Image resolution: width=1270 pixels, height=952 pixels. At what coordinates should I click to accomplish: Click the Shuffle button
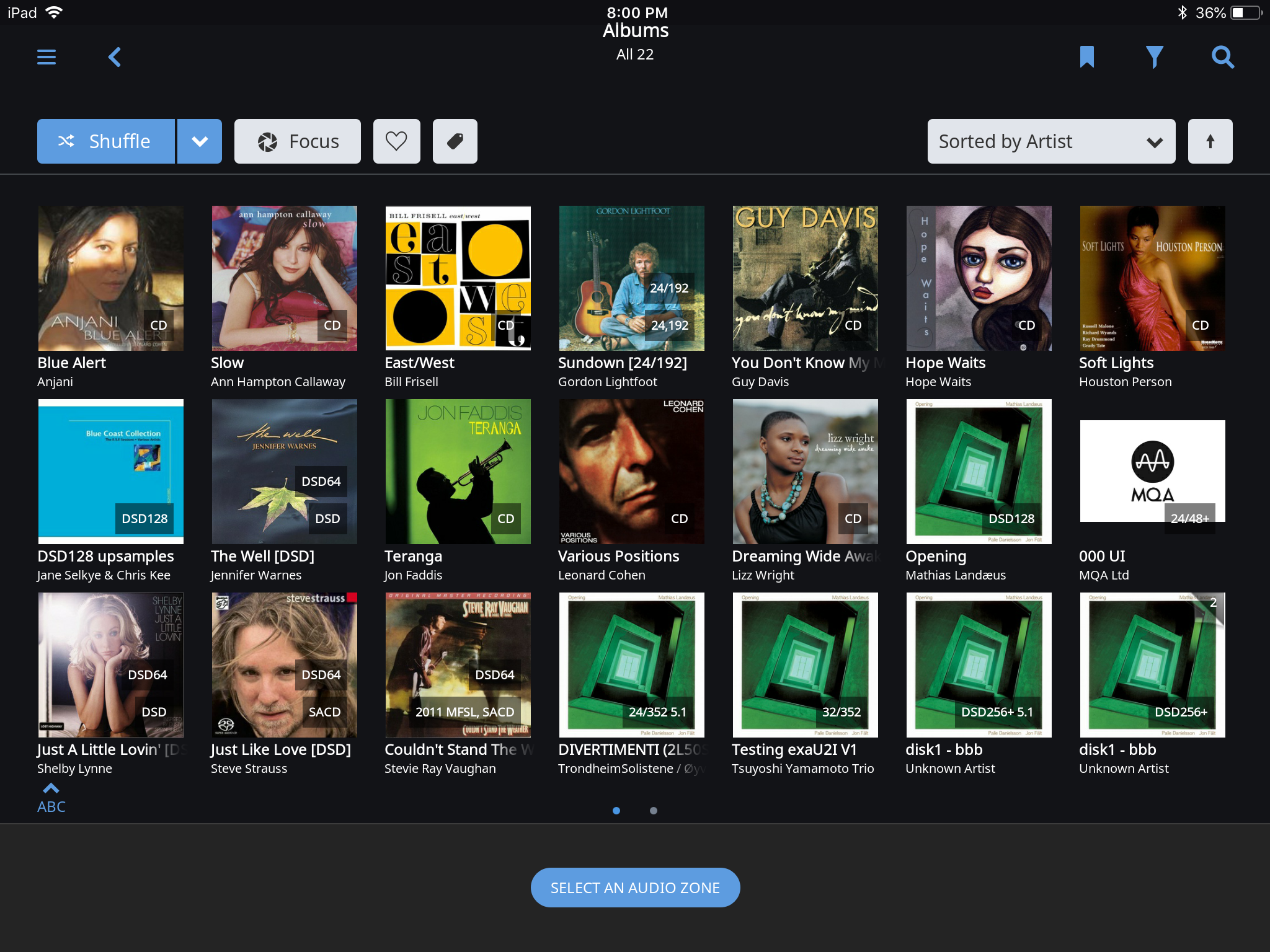pos(106,141)
